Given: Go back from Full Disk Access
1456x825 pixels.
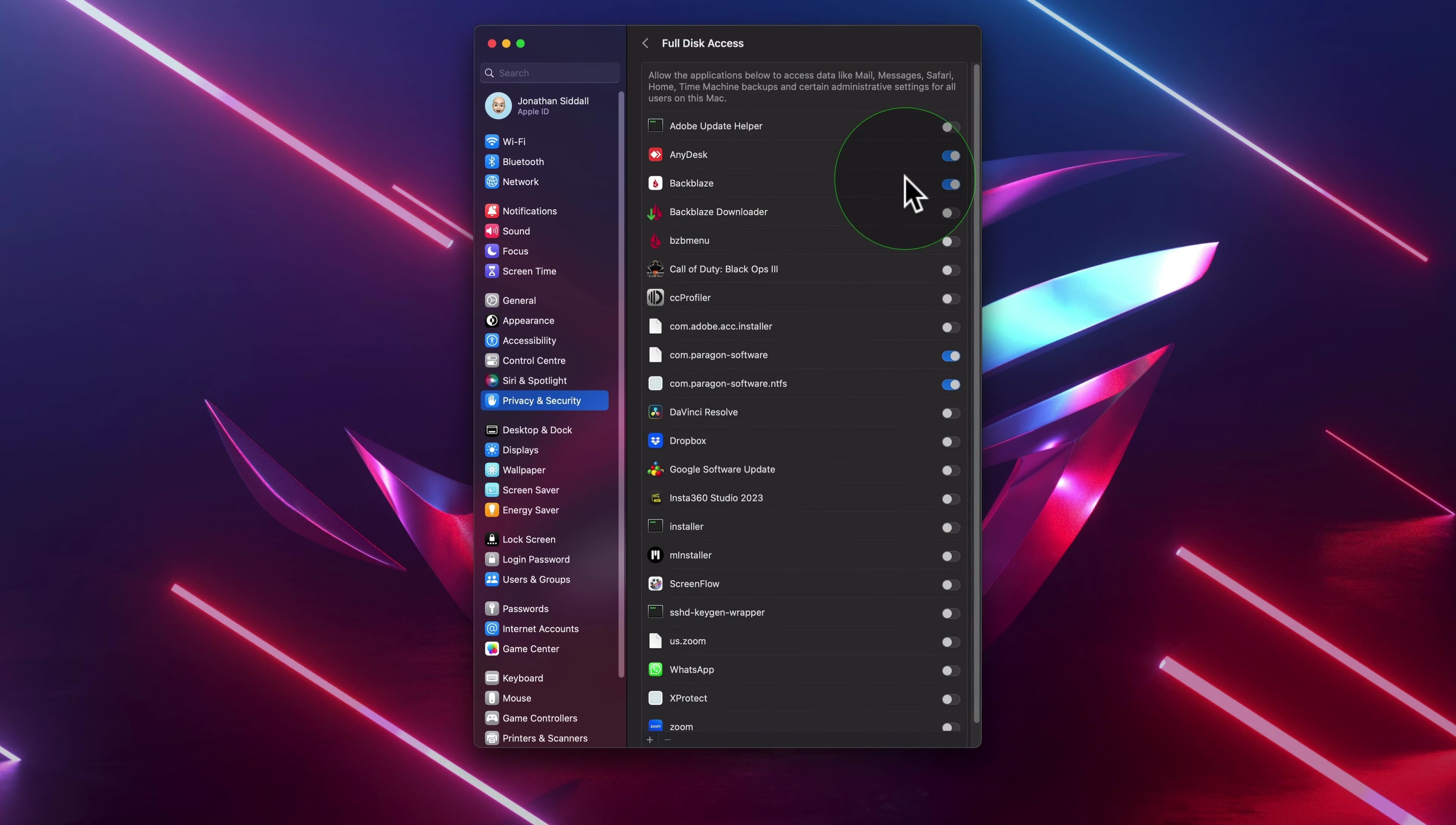Looking at the screenshot, I should (x=645, y=43).
